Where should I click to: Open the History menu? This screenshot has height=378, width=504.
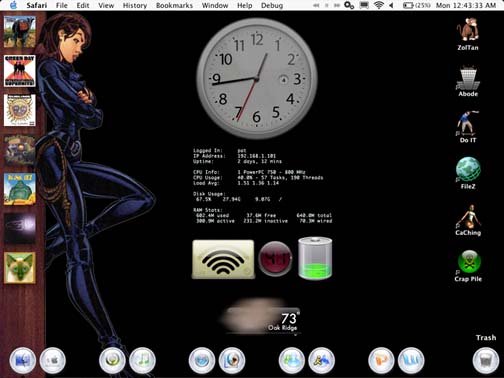point(135,5)
